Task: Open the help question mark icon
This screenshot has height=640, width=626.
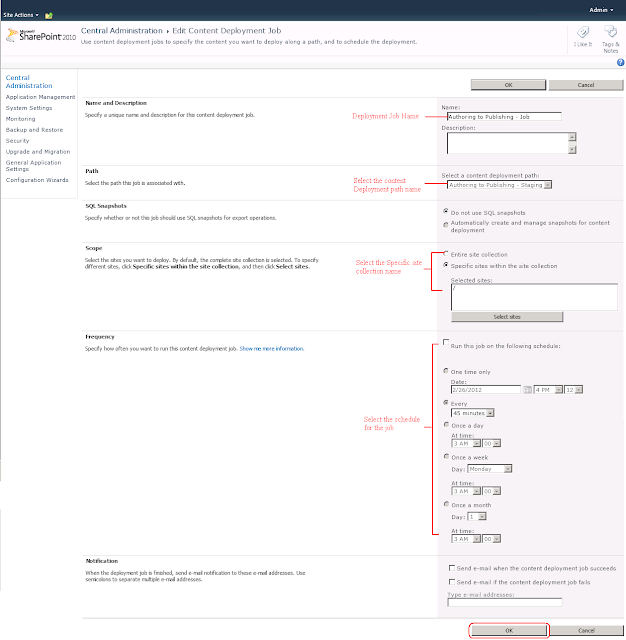Action: pyautogui.click(x=620, y=62)
